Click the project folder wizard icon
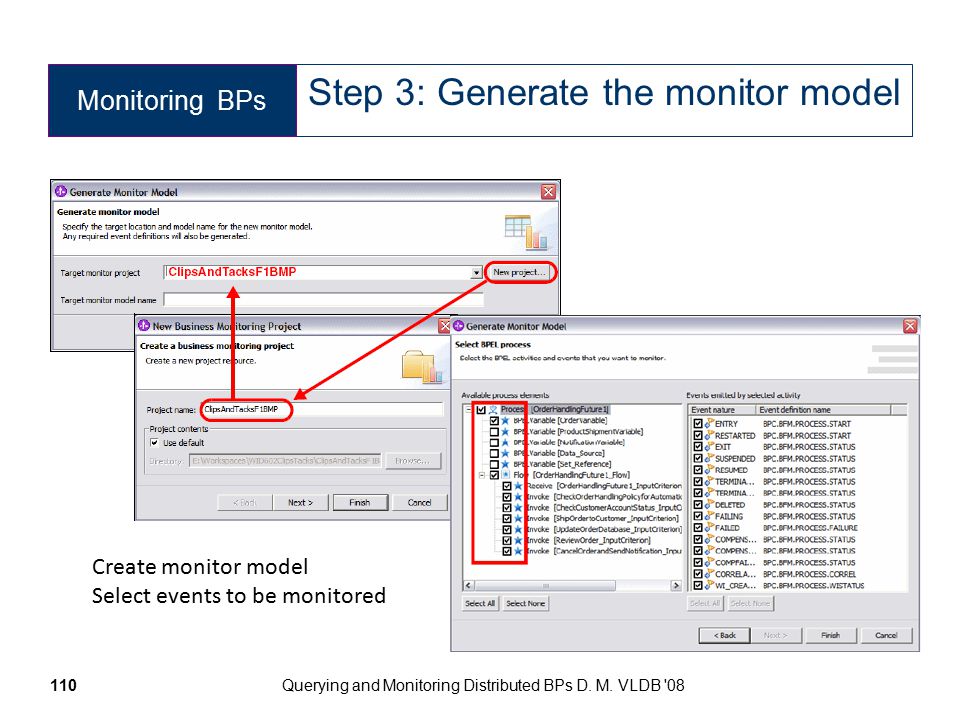Screen dimensions: 960x720 coord(422,367)
